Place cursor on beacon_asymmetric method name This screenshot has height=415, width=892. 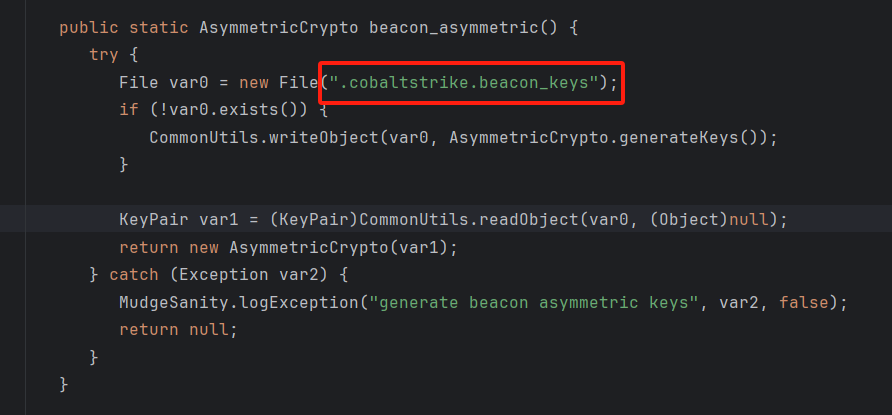pos(453,28)
